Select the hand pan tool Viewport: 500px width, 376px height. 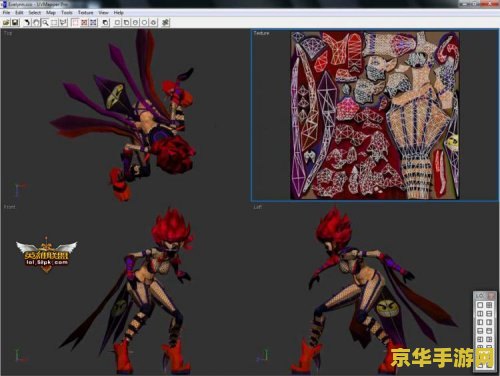36,23
